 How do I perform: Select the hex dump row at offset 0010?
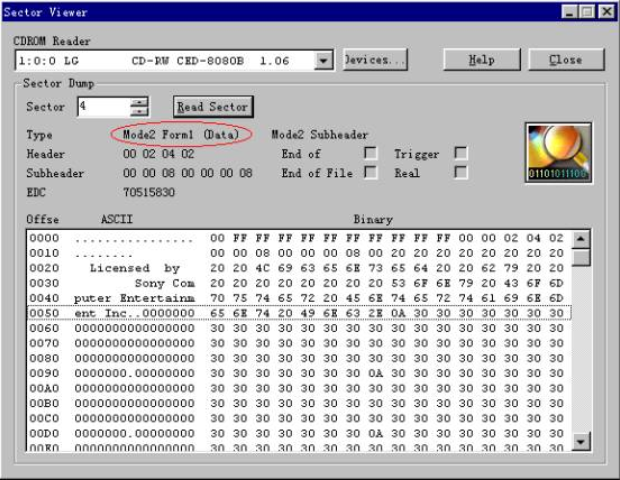point(299,253)
